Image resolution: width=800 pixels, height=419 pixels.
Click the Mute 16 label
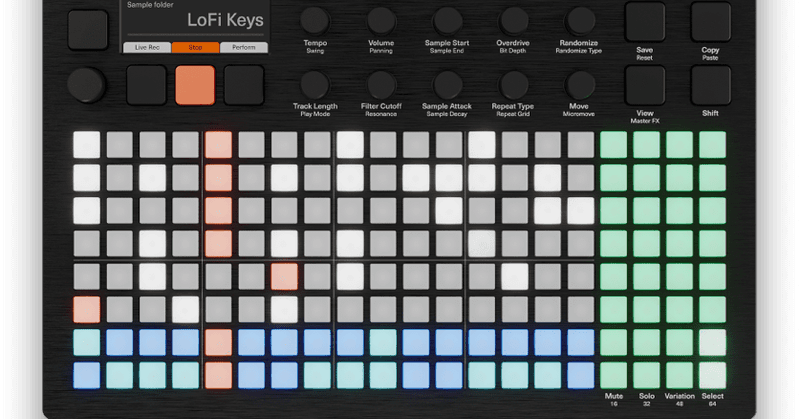pyautogui.click(x=614, y=399)
